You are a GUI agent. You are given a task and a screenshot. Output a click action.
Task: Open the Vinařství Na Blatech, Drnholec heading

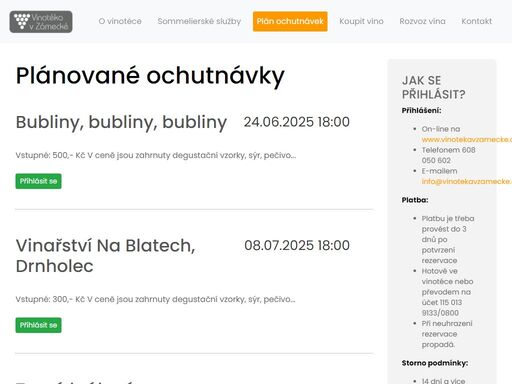click(x=105, y=256)
